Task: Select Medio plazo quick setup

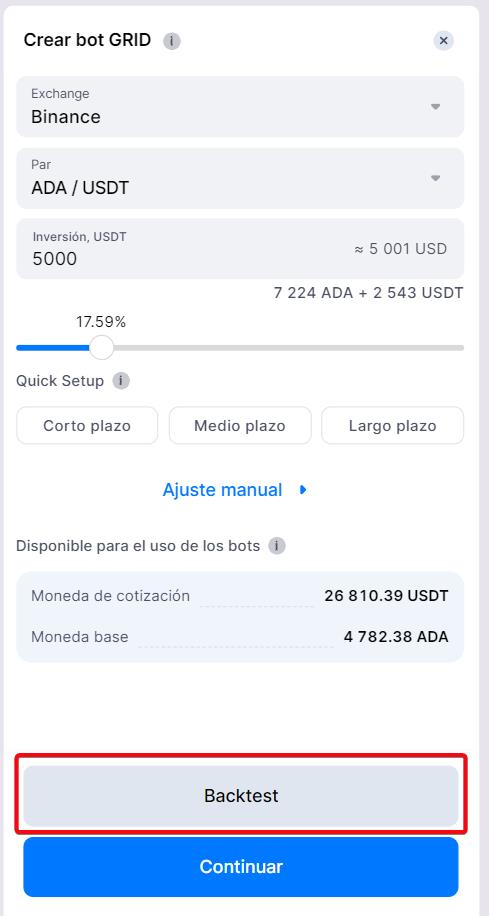Action: pyautogui.click(x=240, y=425)
